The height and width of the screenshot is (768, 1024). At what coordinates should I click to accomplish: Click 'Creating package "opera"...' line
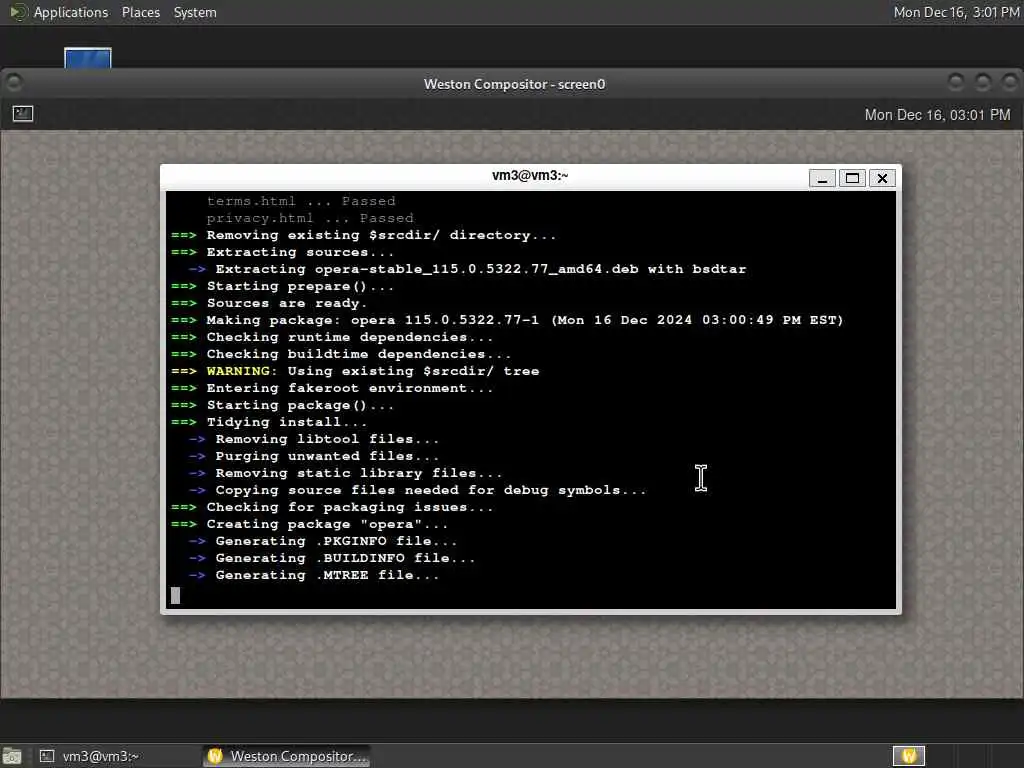coord(310,524)
